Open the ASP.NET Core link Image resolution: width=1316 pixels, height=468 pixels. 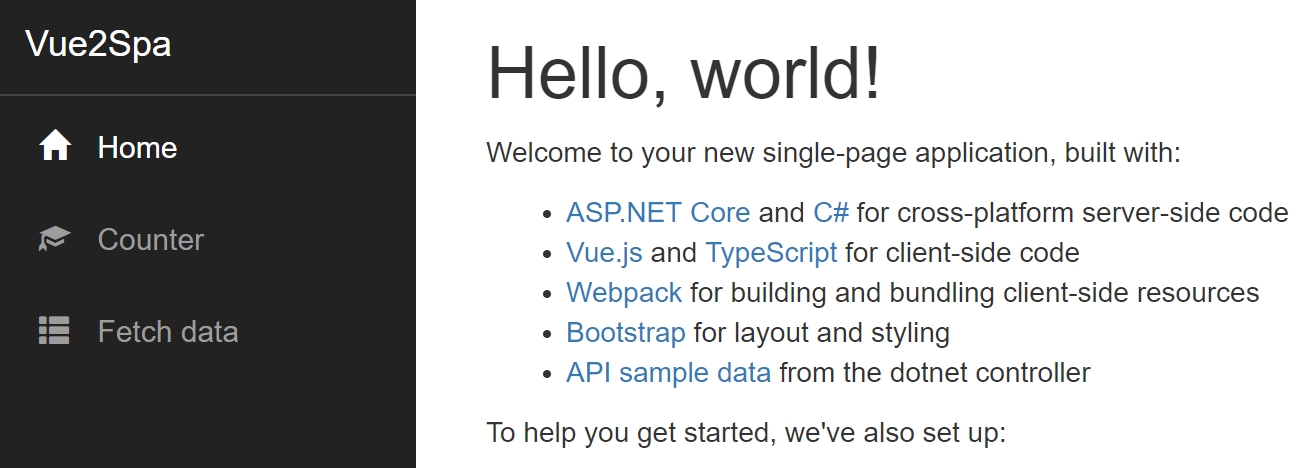[658, 213]
